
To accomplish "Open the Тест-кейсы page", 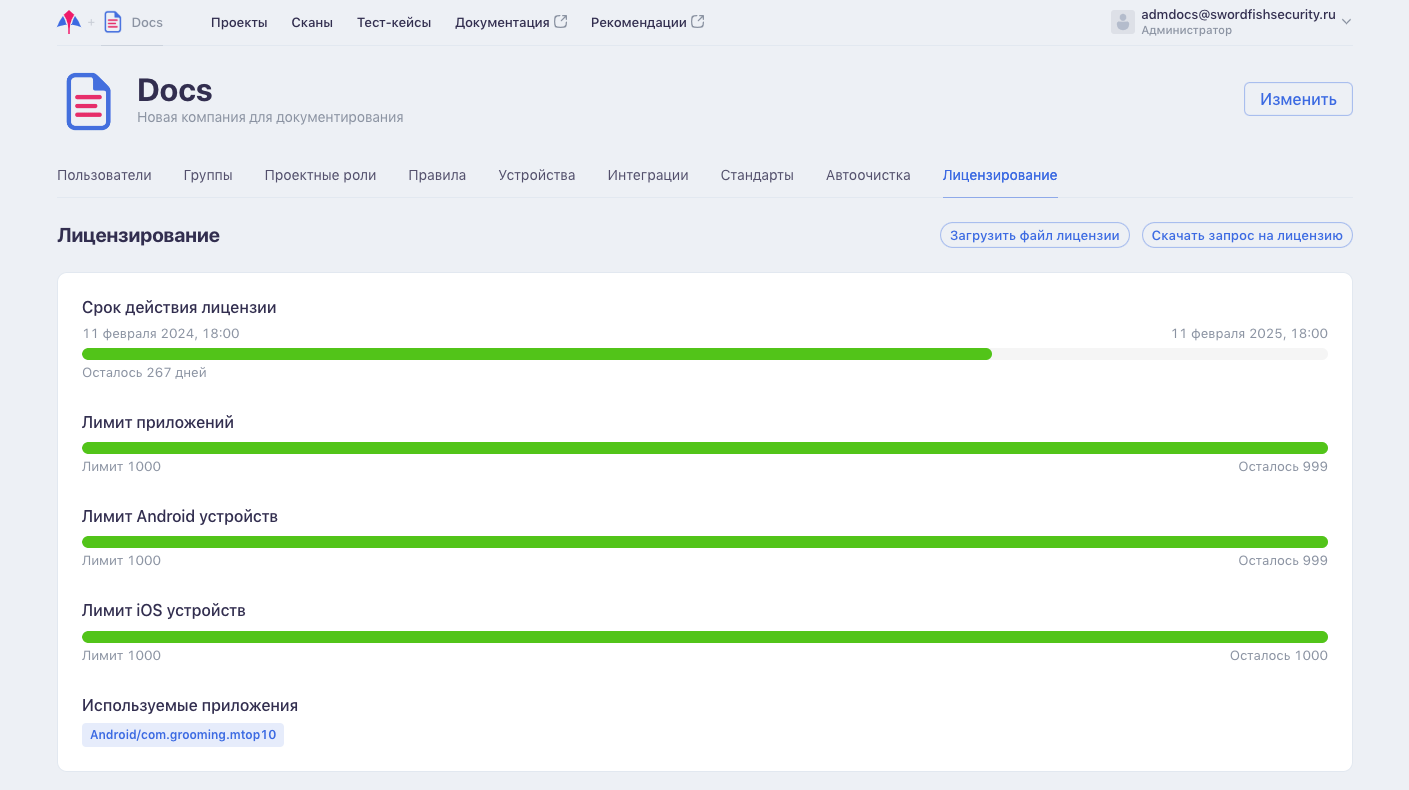I will [394, 22].
